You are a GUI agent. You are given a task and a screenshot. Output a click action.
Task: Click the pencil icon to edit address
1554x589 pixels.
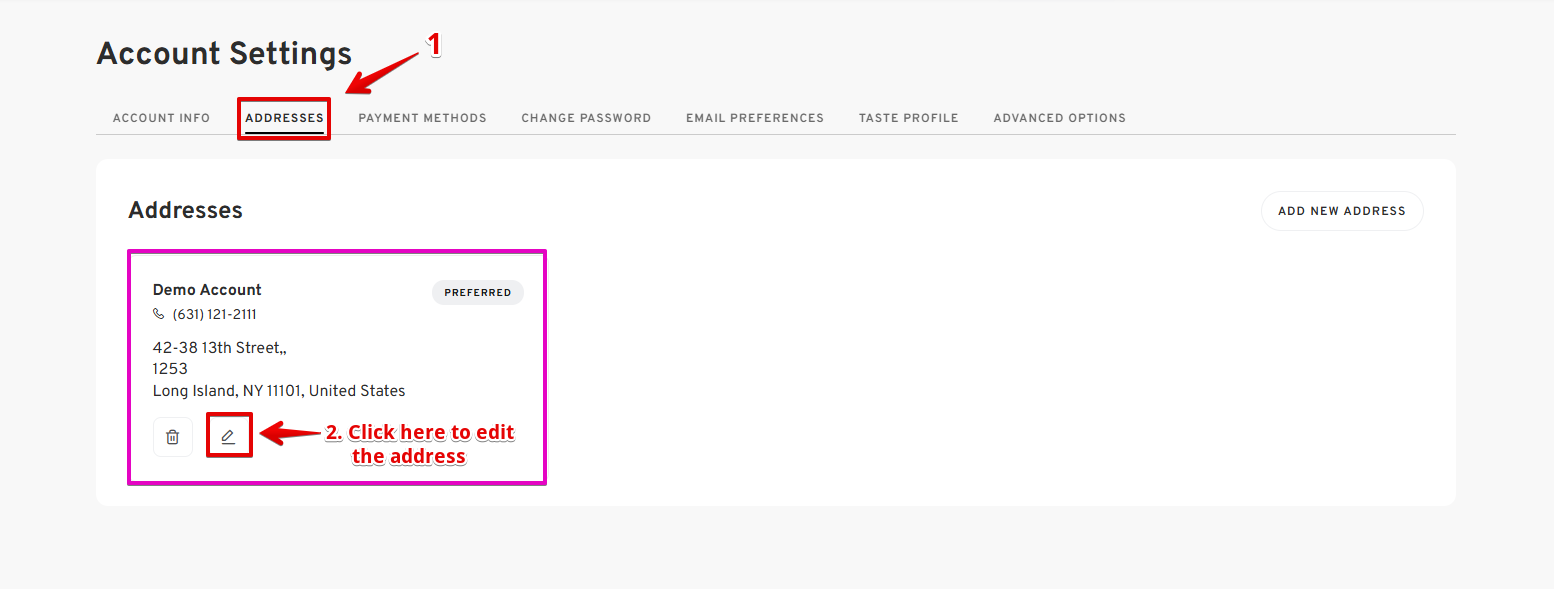click(229, 437)
